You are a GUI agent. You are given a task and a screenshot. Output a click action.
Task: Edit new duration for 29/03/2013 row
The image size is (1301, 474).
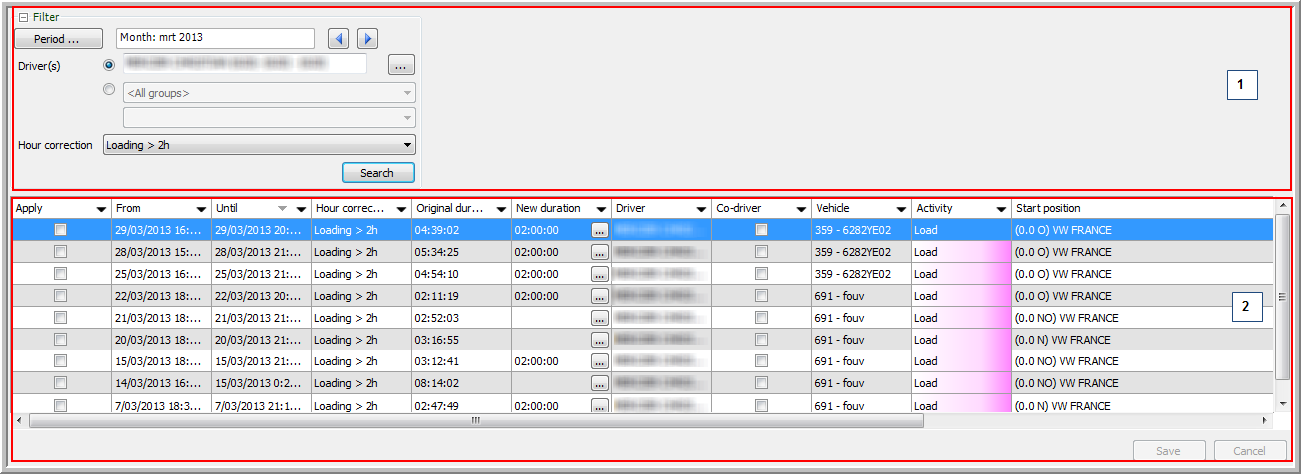[599, 230]
